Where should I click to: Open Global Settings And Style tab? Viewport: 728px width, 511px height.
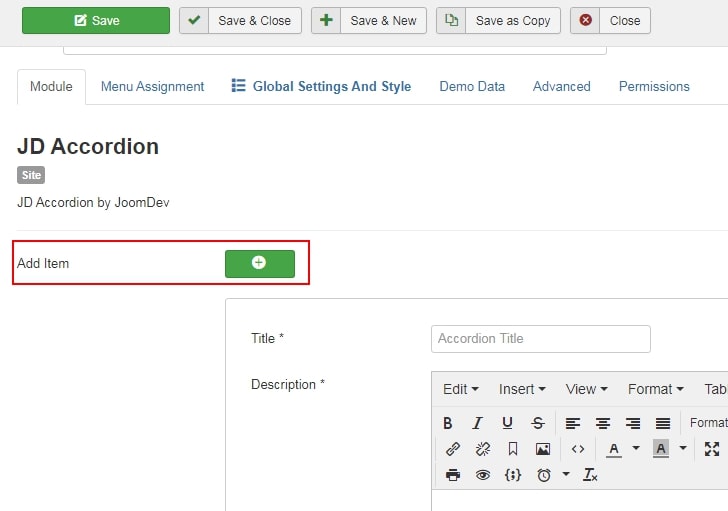[x=321, y=86]
